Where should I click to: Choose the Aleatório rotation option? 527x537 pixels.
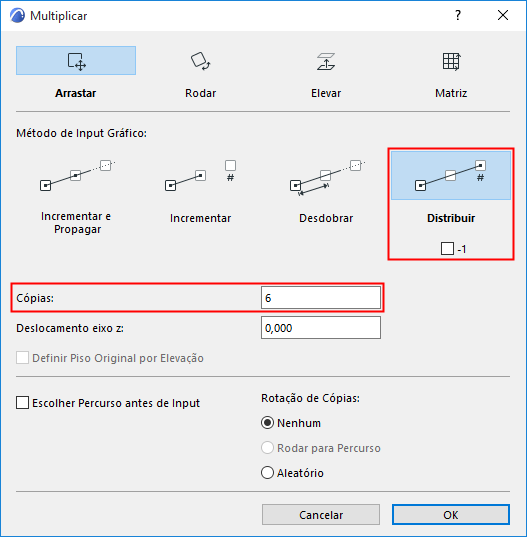(267, 473)
